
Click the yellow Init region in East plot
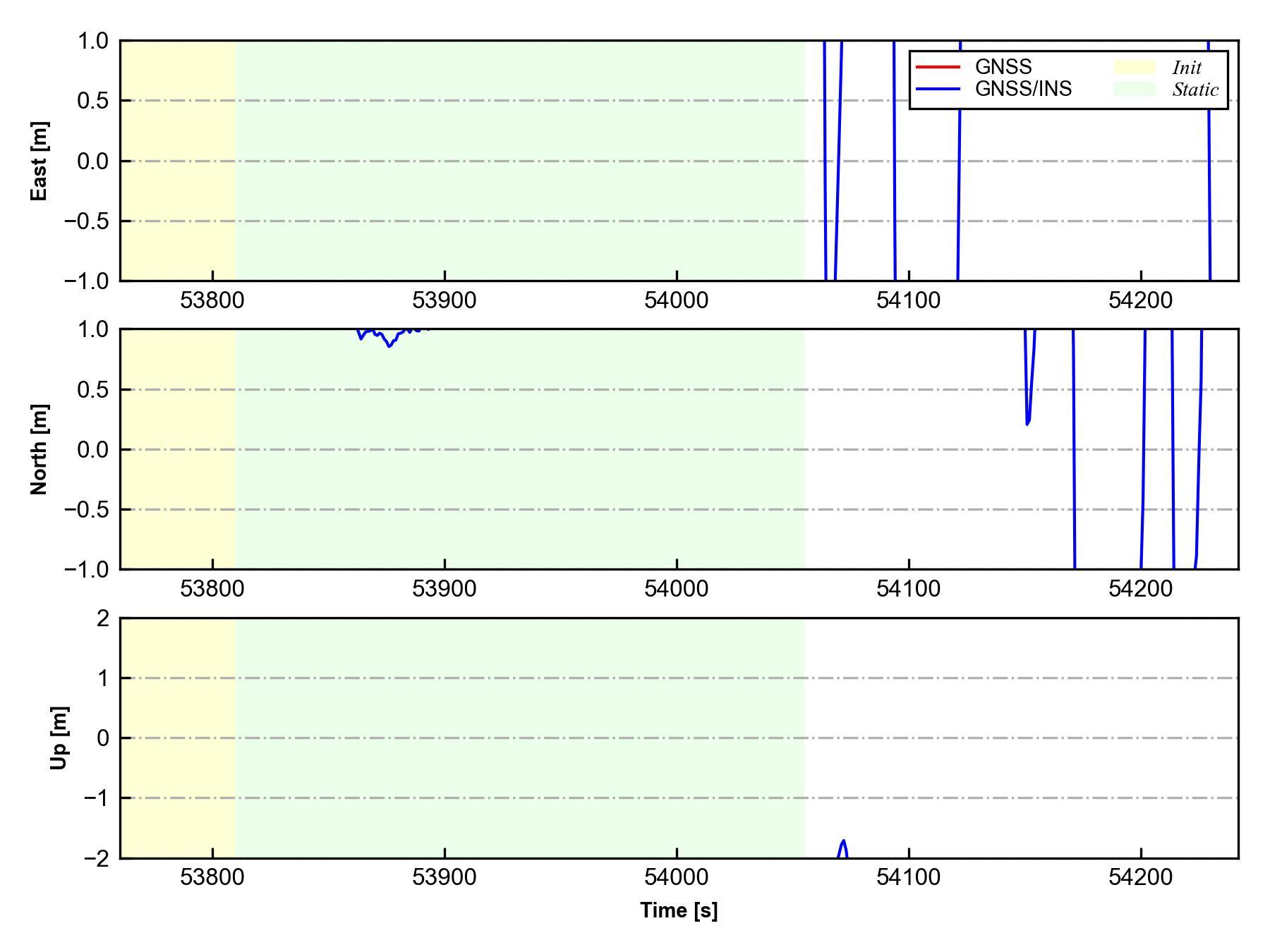(x=178, y=161)
